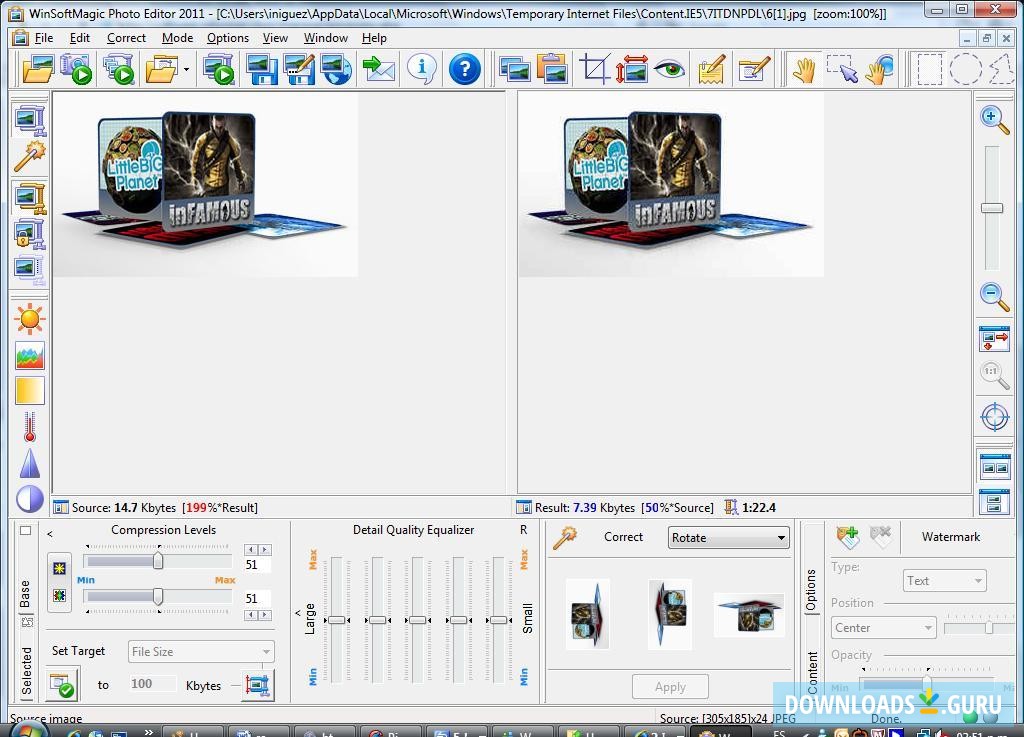Click the blue Help question mark icon
The image size is (1024, 737).
pyautogui.click(x=465, y=69)
